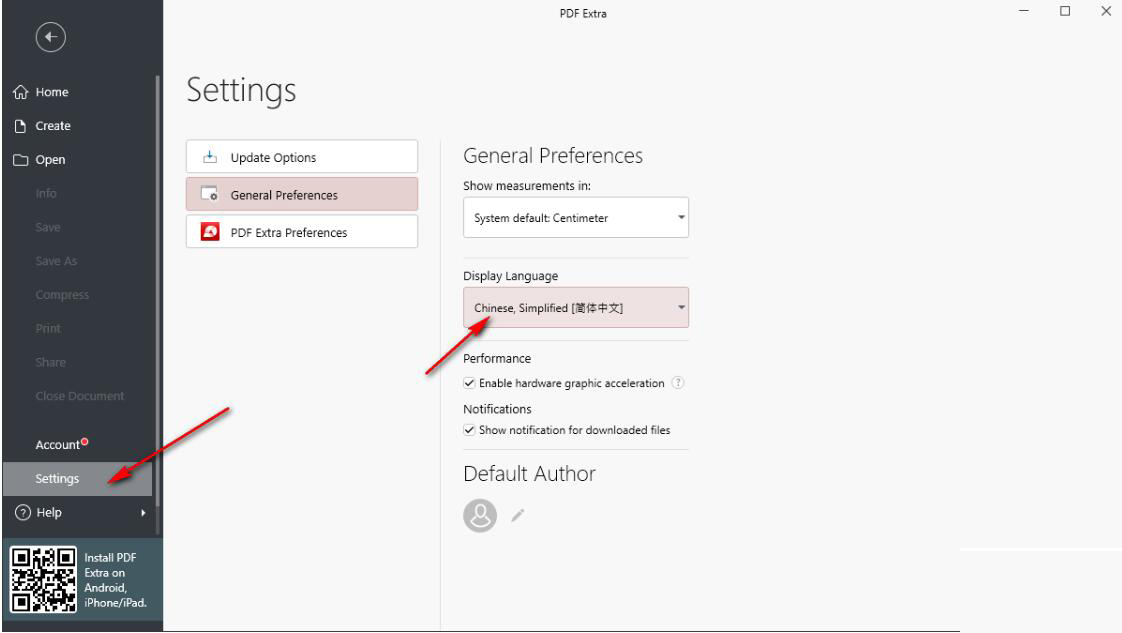Screen dimensions: 1122x633
Task: Click the General Preferences panel heading
Action: [x=552, y=155]
